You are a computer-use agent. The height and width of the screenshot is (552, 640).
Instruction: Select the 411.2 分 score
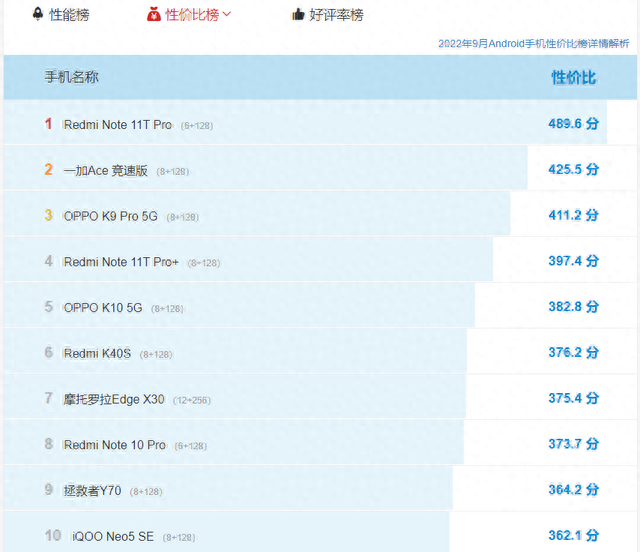[x=573, y=215]
